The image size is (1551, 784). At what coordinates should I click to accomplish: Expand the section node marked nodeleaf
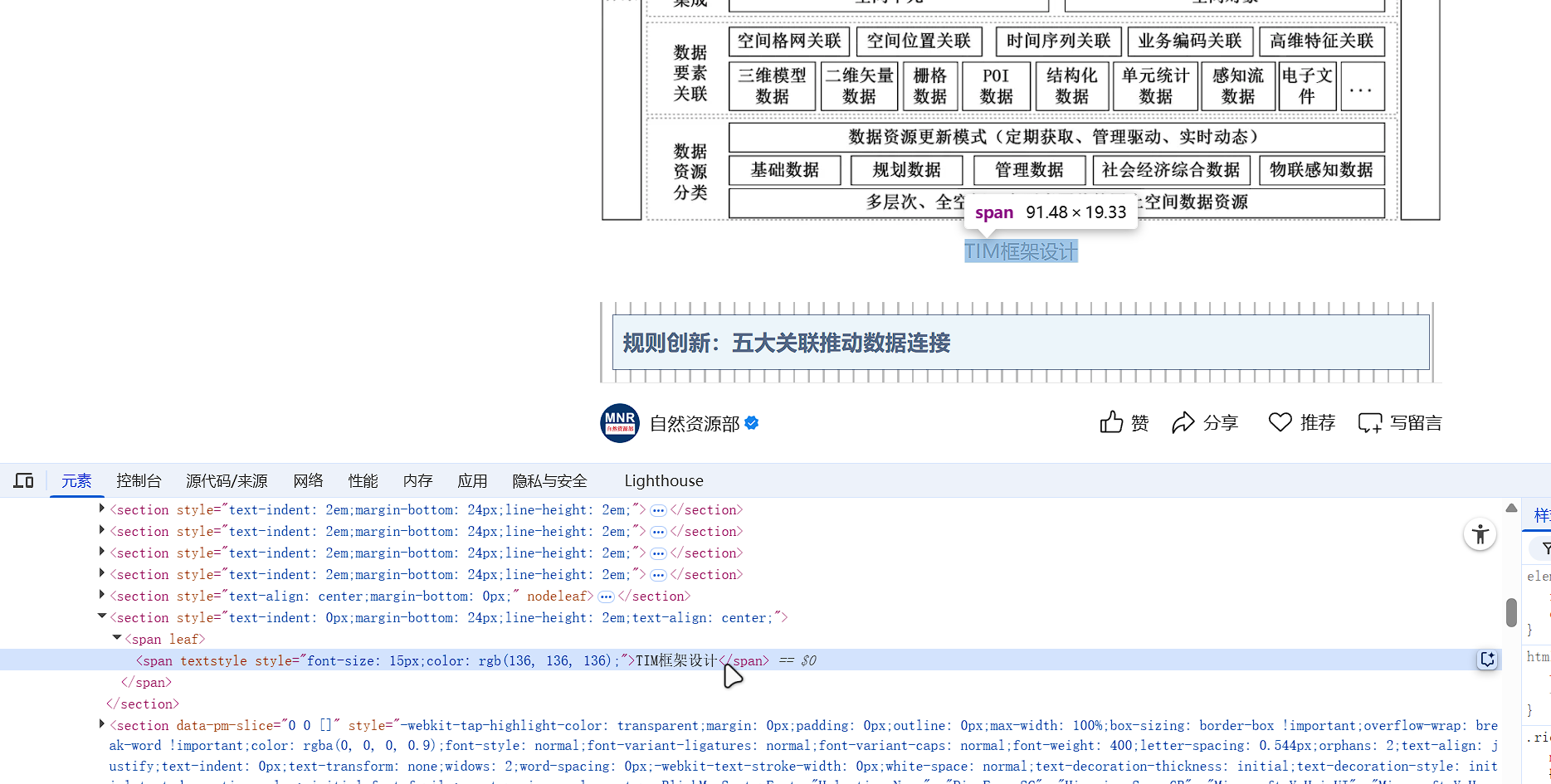pyautogui.click(x=101, y=595)
